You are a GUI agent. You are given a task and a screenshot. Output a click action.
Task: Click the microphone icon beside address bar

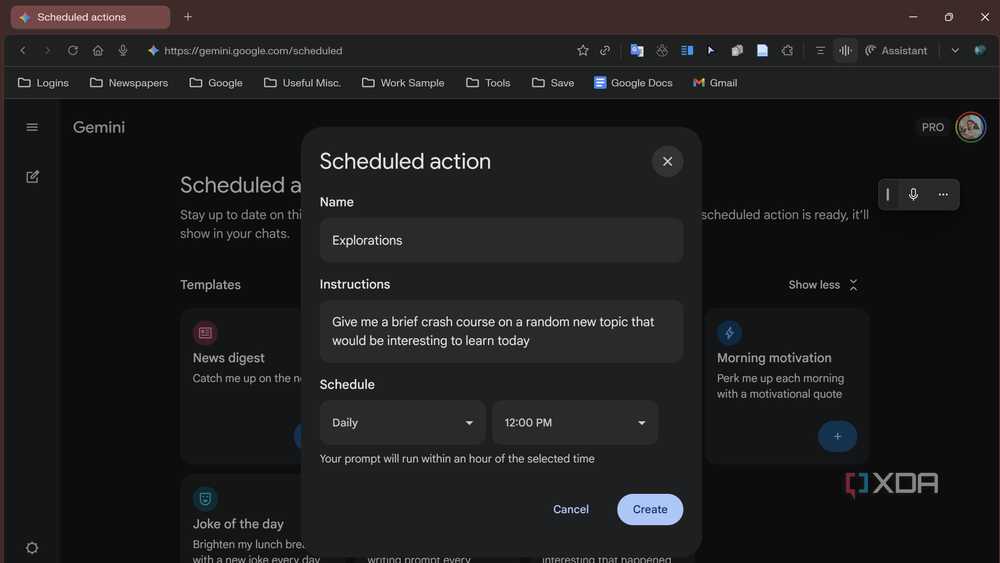[122, 50]
